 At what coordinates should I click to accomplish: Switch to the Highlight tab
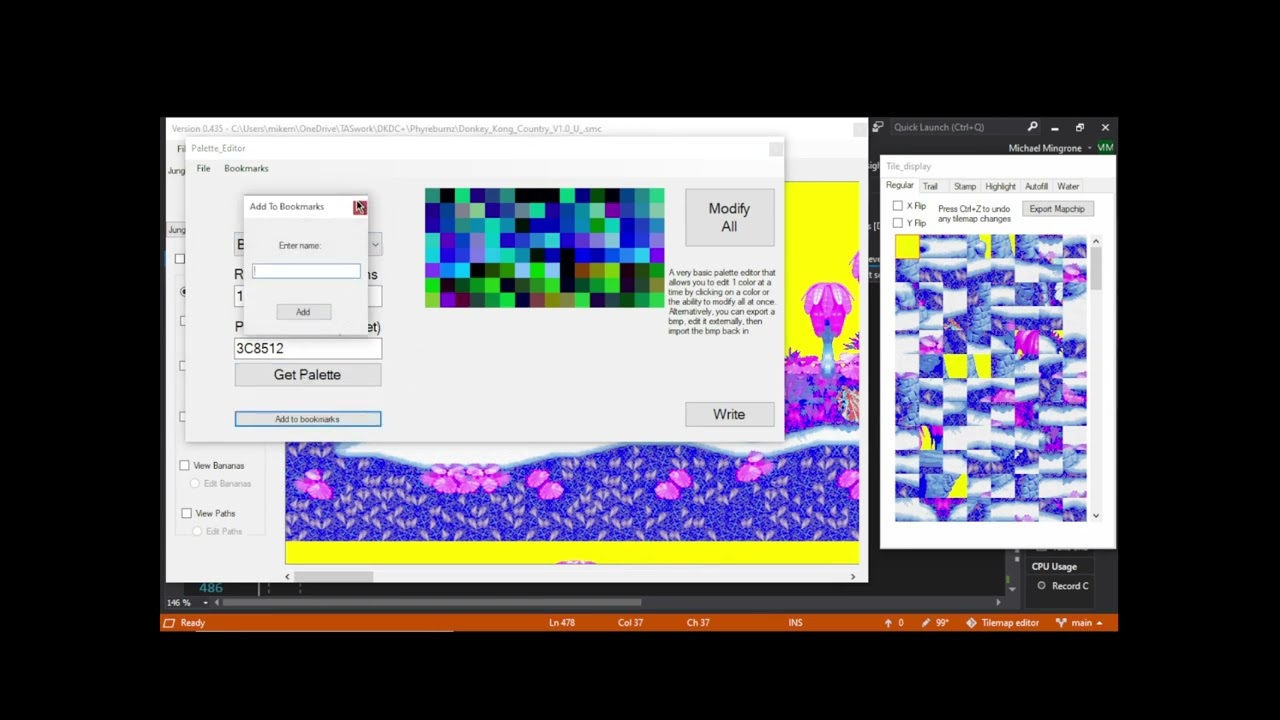click(1000, 187)
